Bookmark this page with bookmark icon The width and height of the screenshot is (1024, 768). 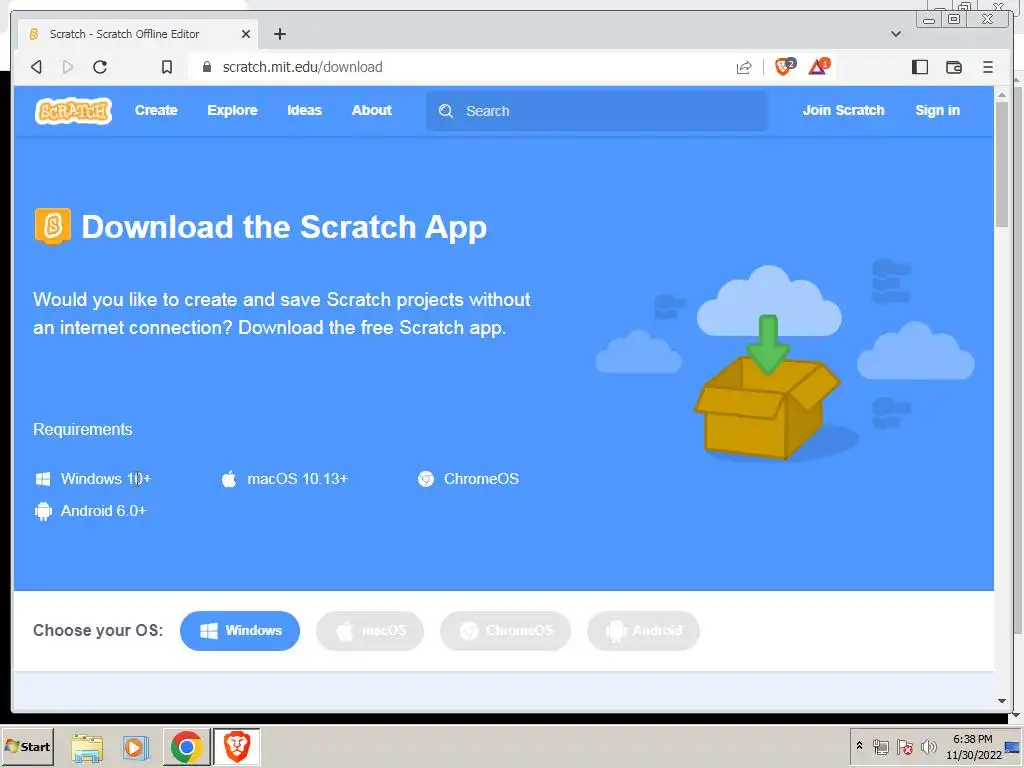[167, 67]
